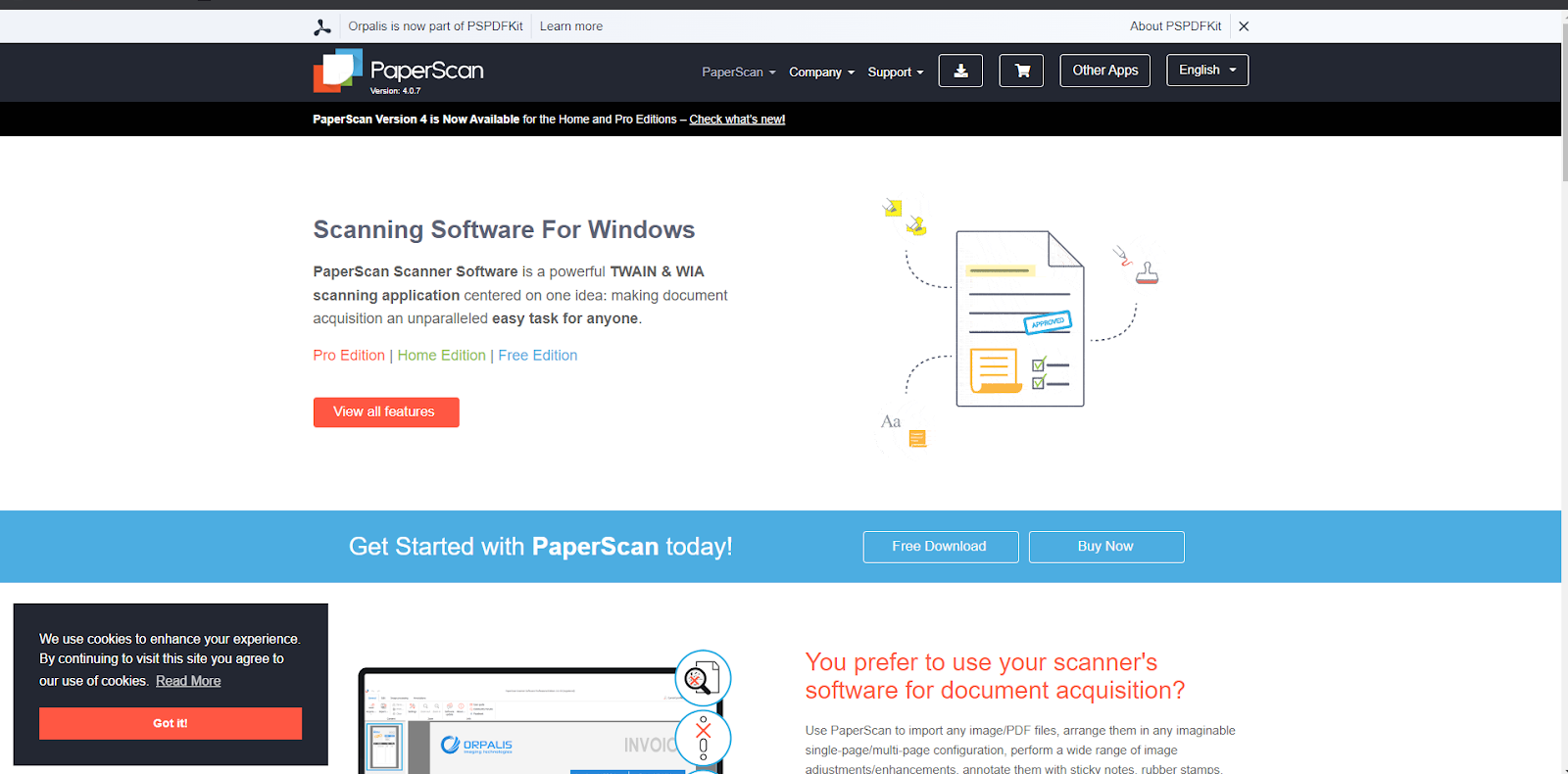This screenshot has width=1568, height=774.
Task: Expand the PaperScan menu
Action: click(738, 73)
